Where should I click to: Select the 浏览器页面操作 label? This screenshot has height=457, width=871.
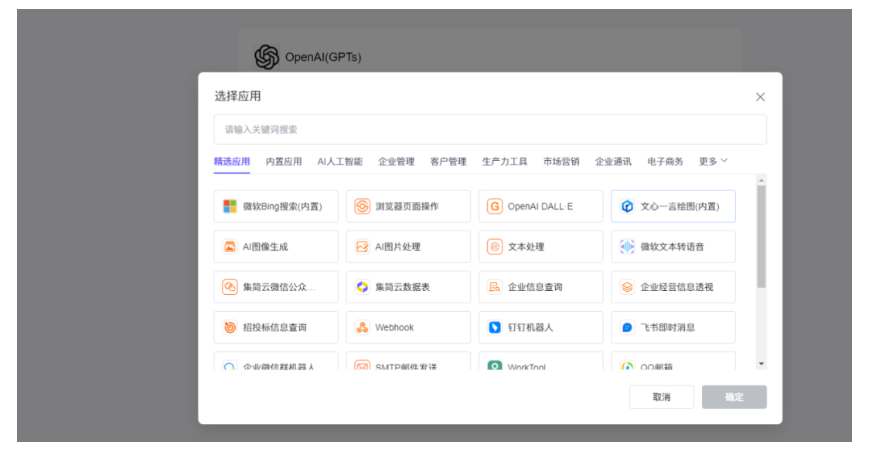point(407,207)
